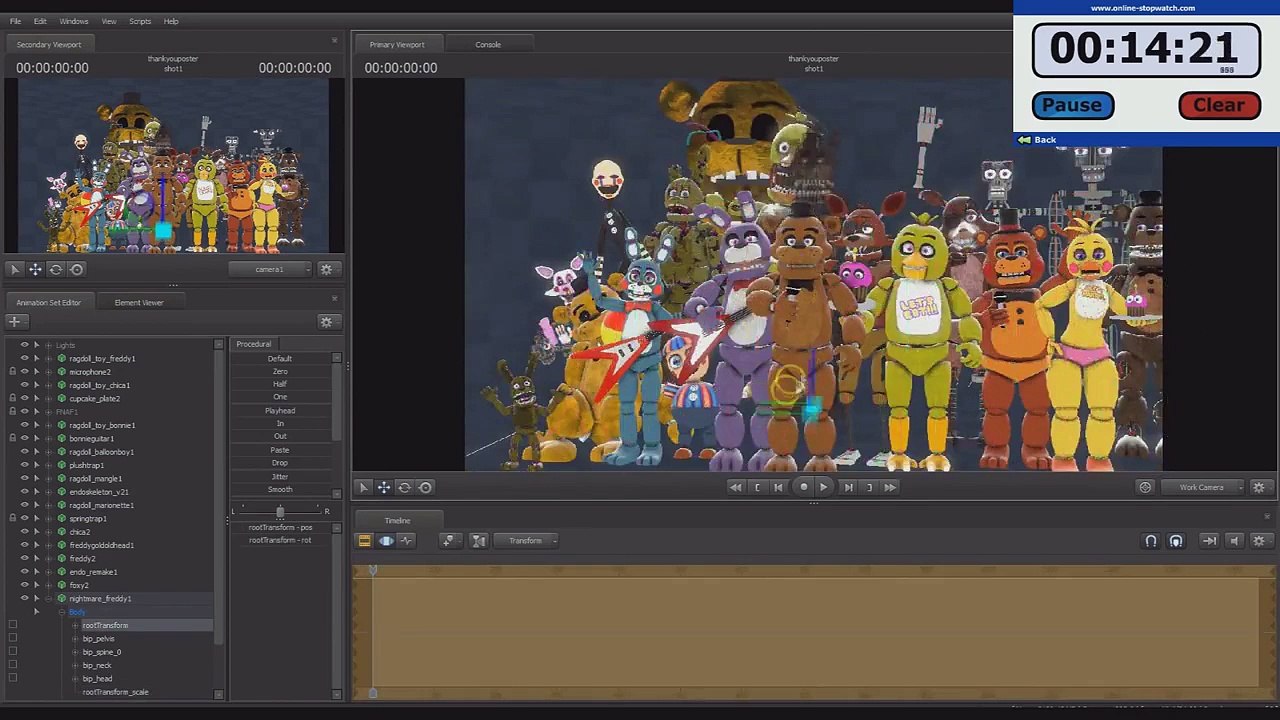Activate the screen manipulator in Primary Viewport

(426, 487)
